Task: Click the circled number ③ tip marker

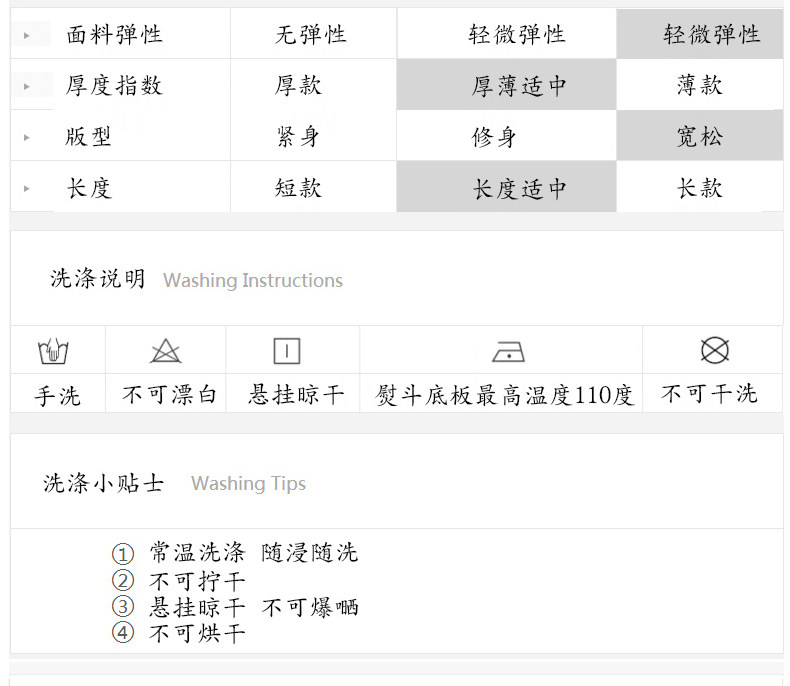Action: pos(122,606)
